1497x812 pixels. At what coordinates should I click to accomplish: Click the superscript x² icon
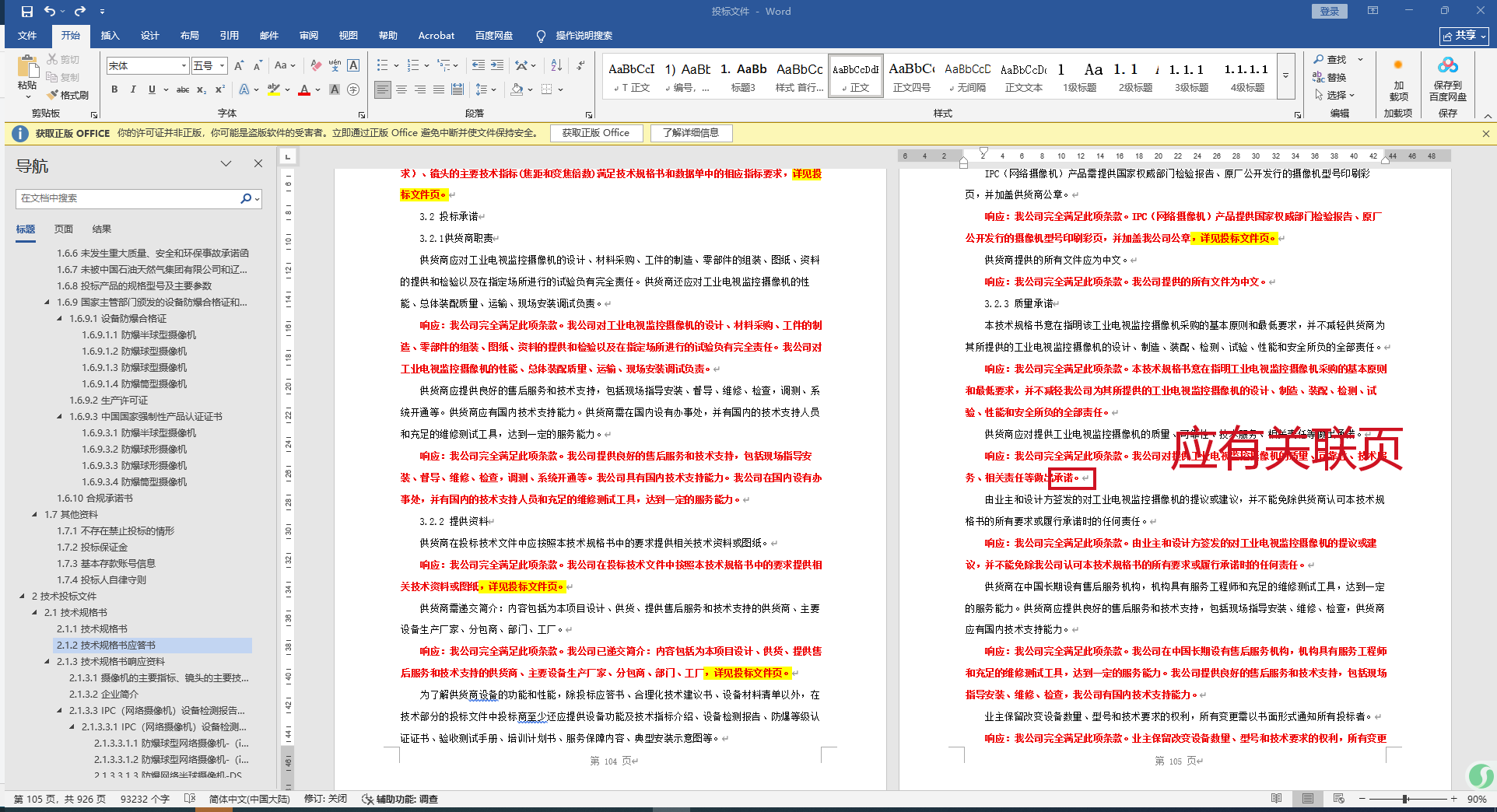220,89
